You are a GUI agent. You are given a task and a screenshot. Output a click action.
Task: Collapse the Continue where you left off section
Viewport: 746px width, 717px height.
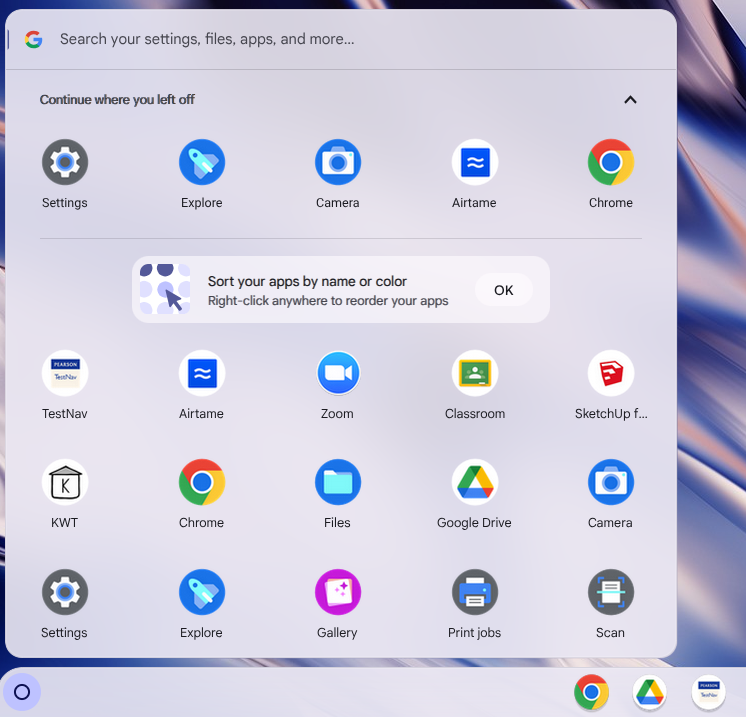click(x=630, y=100)
